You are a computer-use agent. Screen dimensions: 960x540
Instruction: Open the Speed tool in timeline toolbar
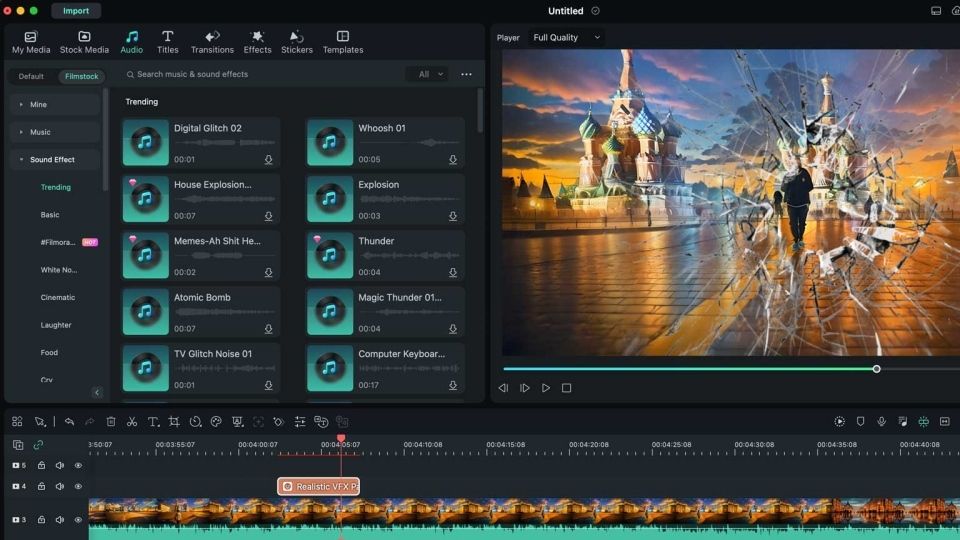point(195,422)
